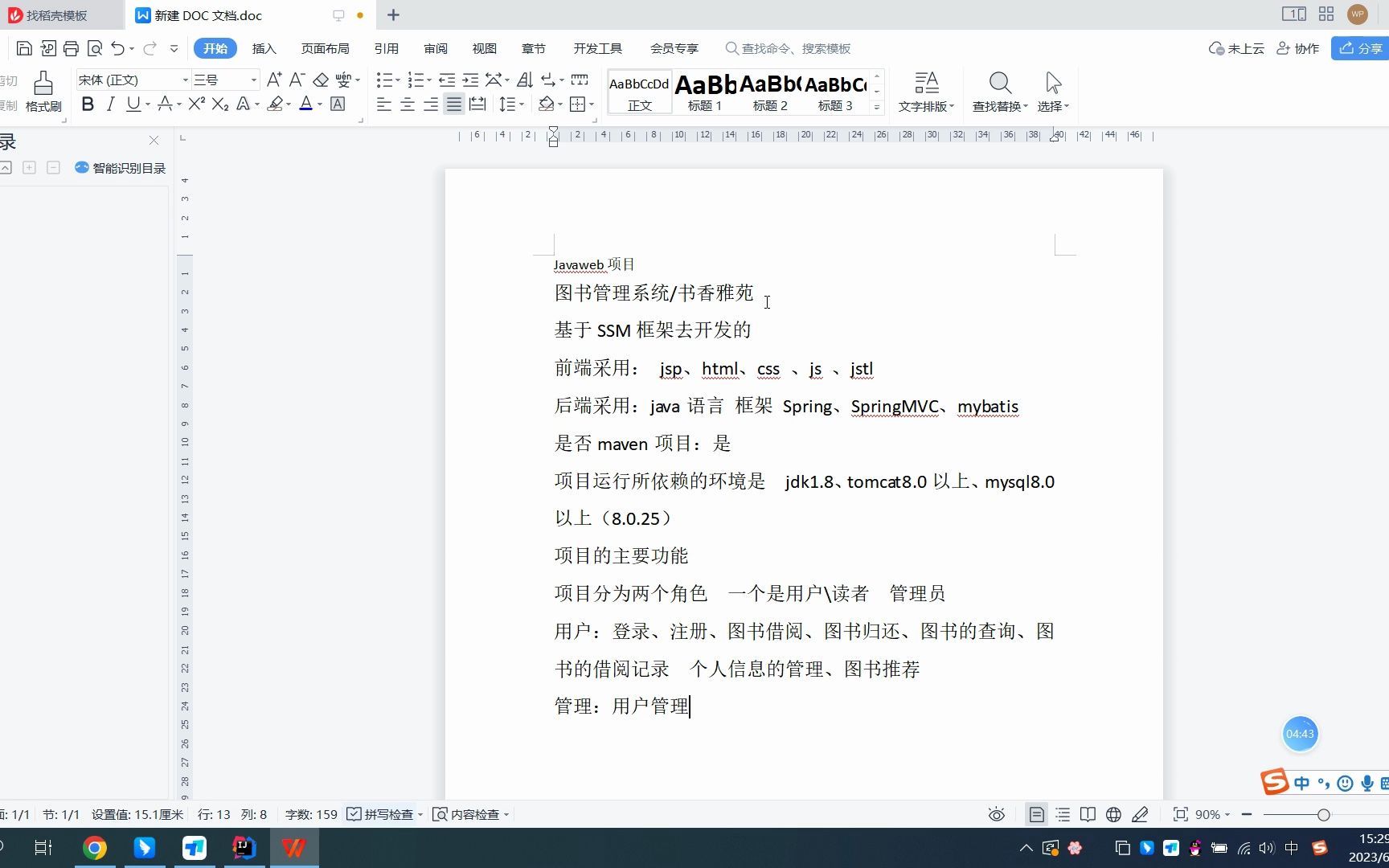This screenshot has height=868, width=1389.
Task: Decrease the font size with A- icon
Action: (x=297, y=80)
